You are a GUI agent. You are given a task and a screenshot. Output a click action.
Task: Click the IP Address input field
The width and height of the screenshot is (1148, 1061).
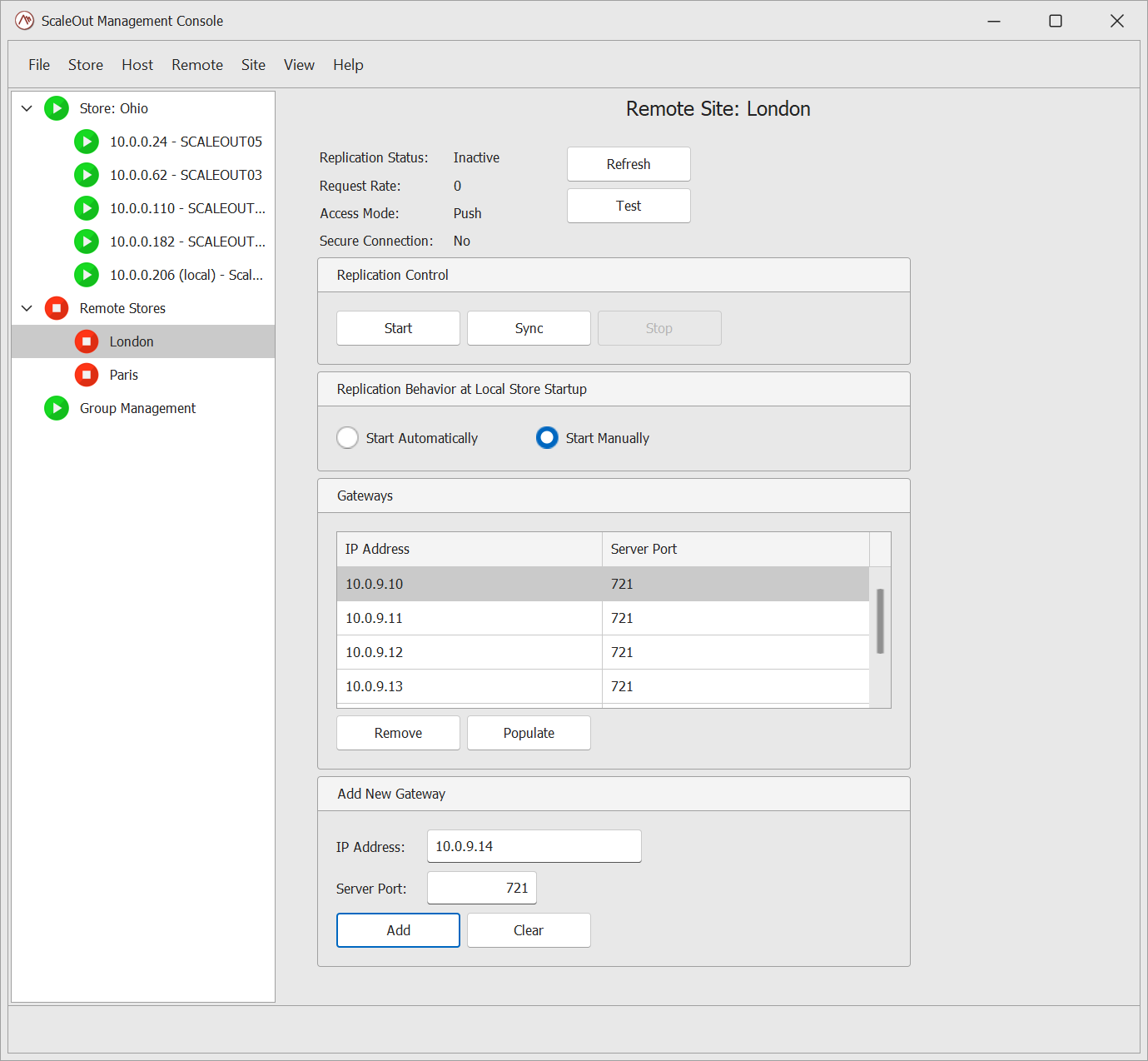pos(534,846)
